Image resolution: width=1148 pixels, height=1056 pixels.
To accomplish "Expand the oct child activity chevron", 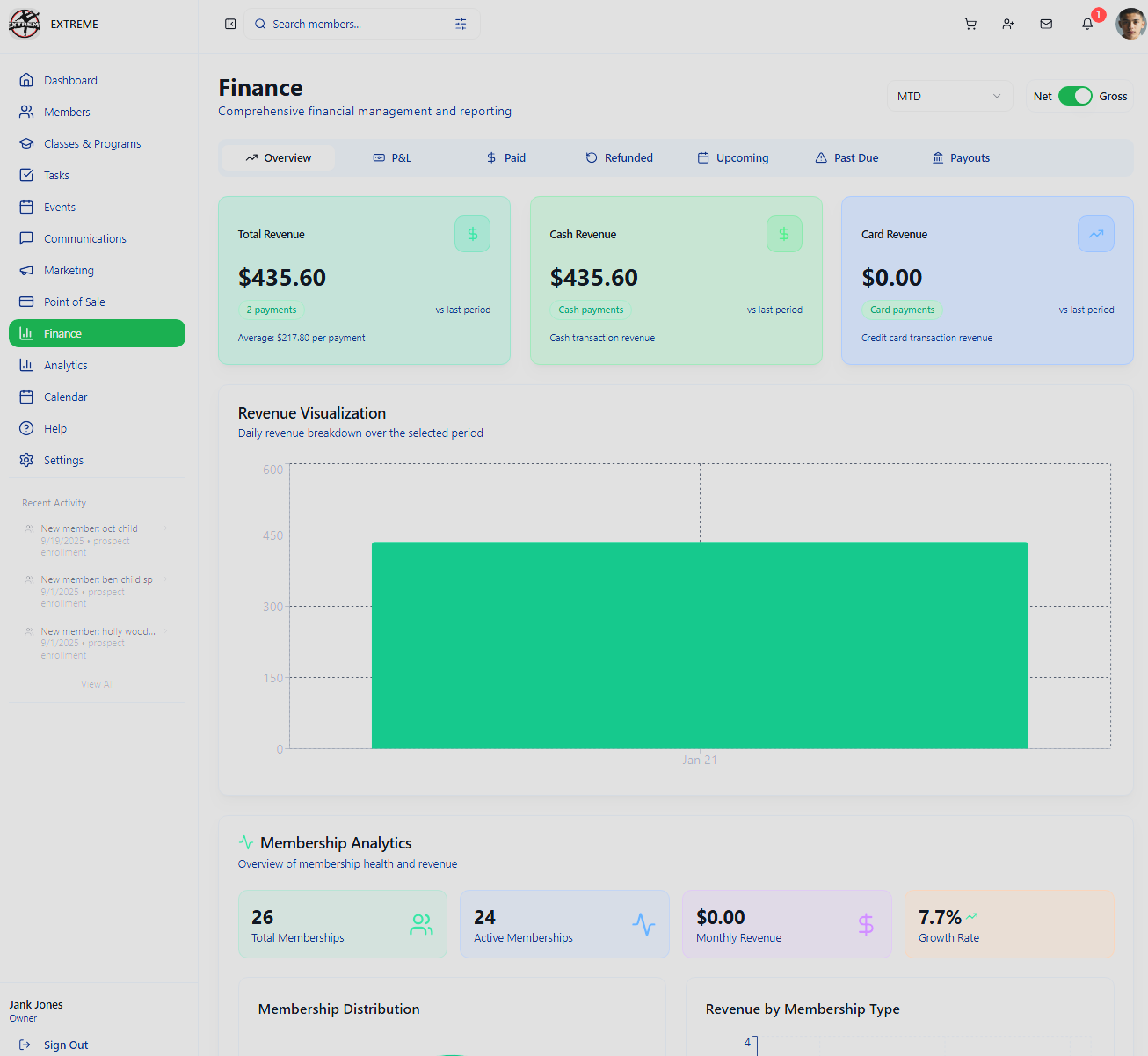I will 165,528.
